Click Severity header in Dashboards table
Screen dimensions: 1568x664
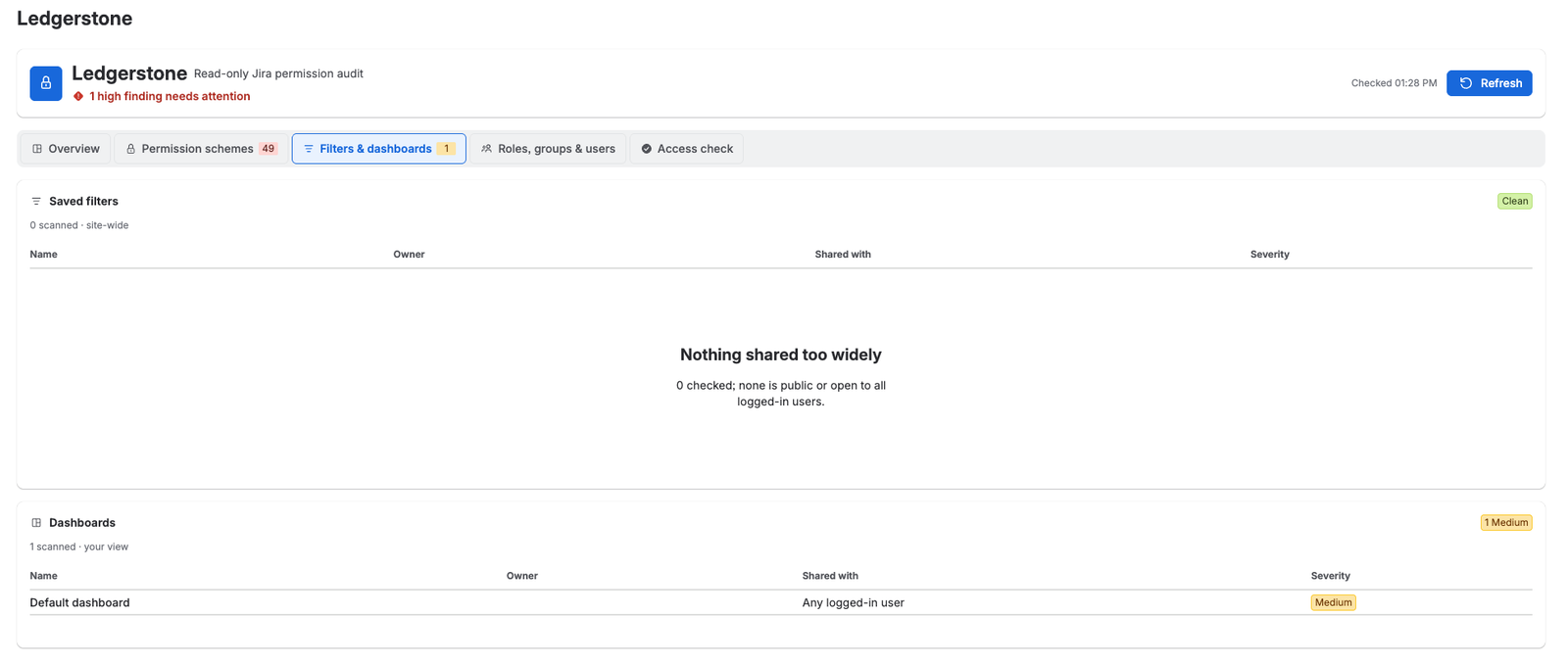tap(1330, 576)
